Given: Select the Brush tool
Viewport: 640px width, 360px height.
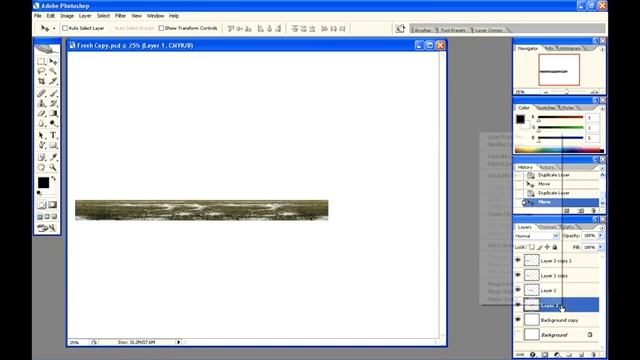Looking at the screenshot, I should pos(53,93).
